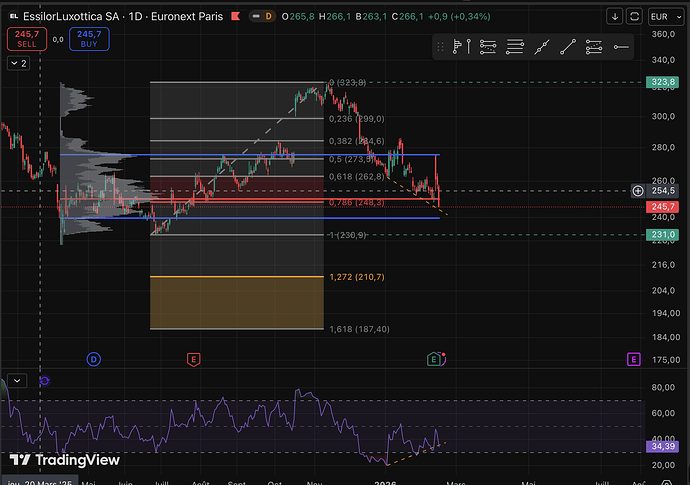Click the EssilorLuxottica SA symbol title
The image size is (690, 485).
click(70, 17)
